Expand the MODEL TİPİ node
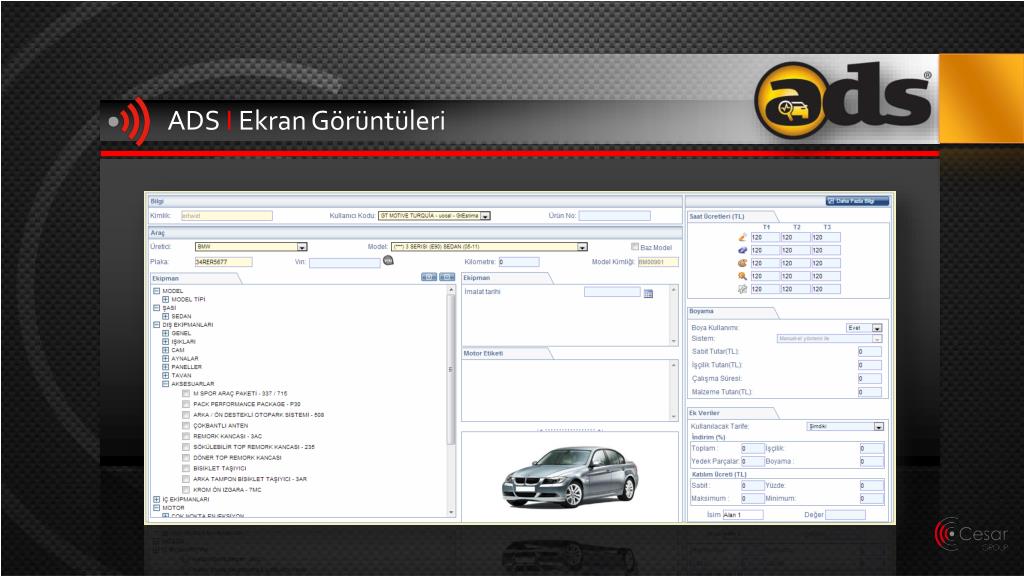 166,300
